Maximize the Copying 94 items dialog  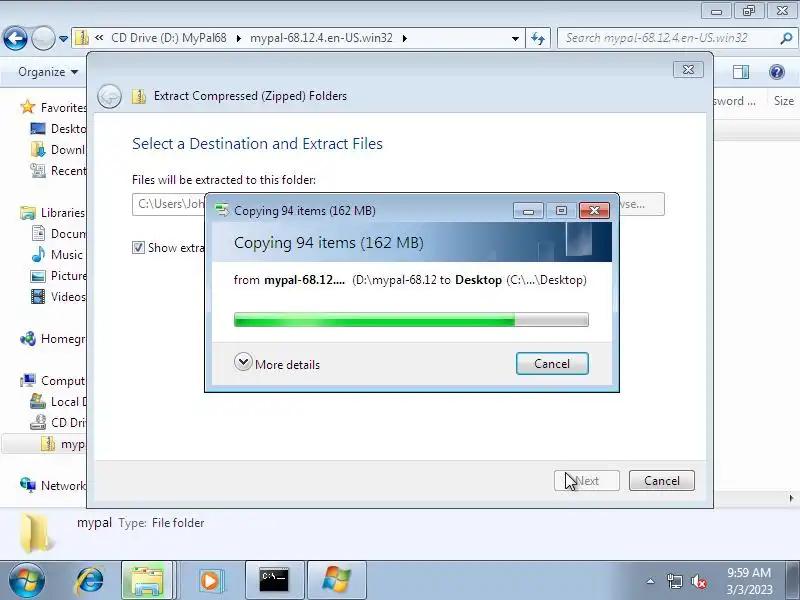561,211
